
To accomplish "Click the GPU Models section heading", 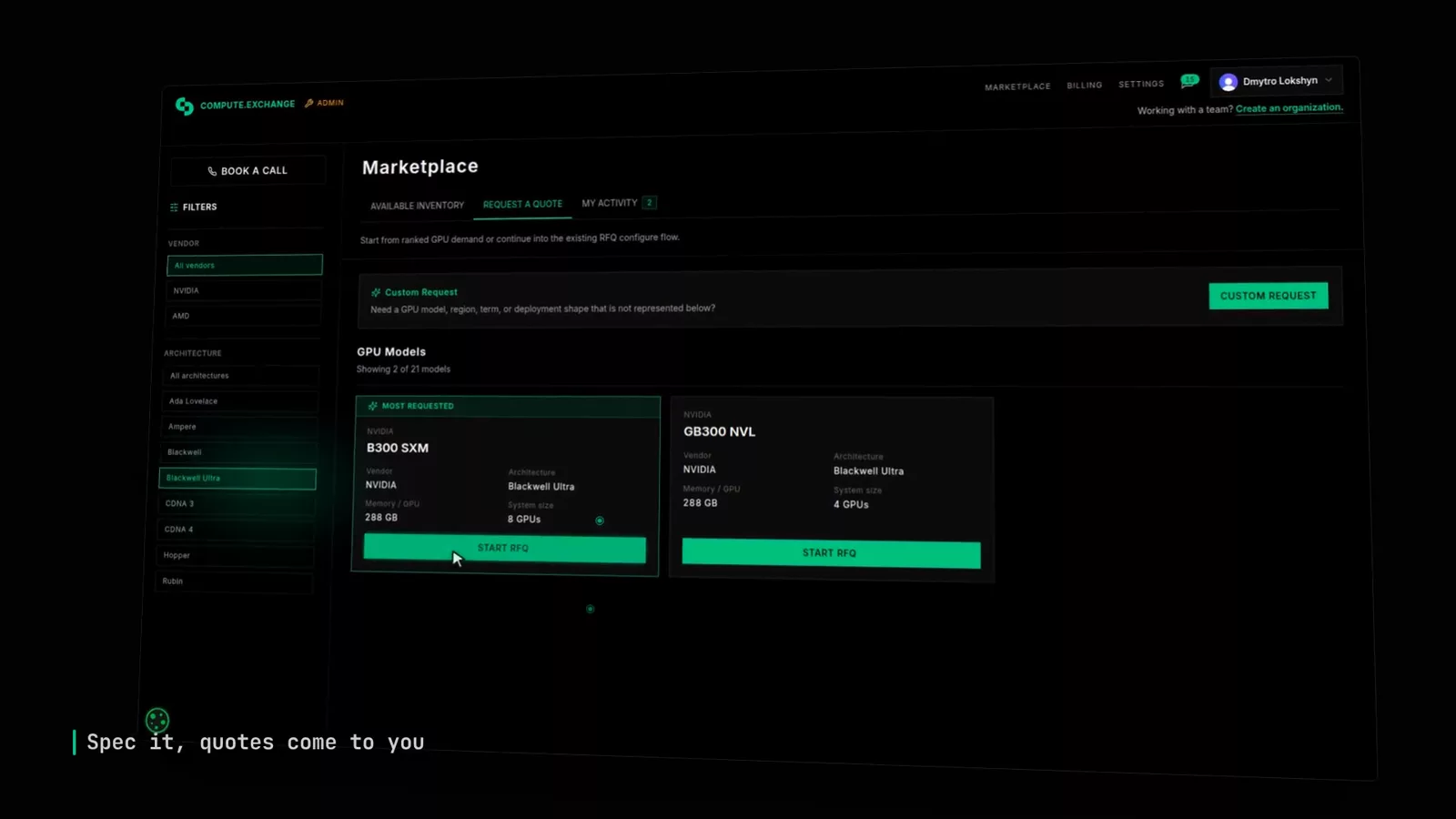I will (391, 352).
